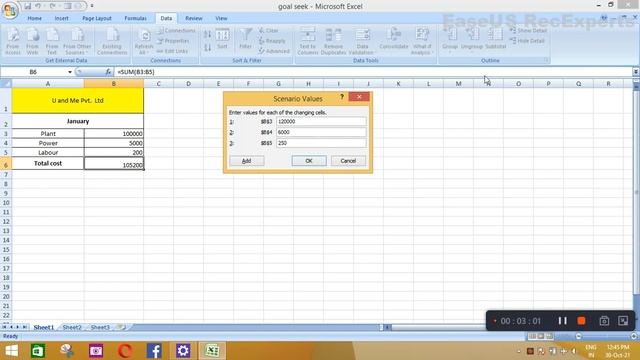Expand the Outline group dialog launcher

pos(546,60)
